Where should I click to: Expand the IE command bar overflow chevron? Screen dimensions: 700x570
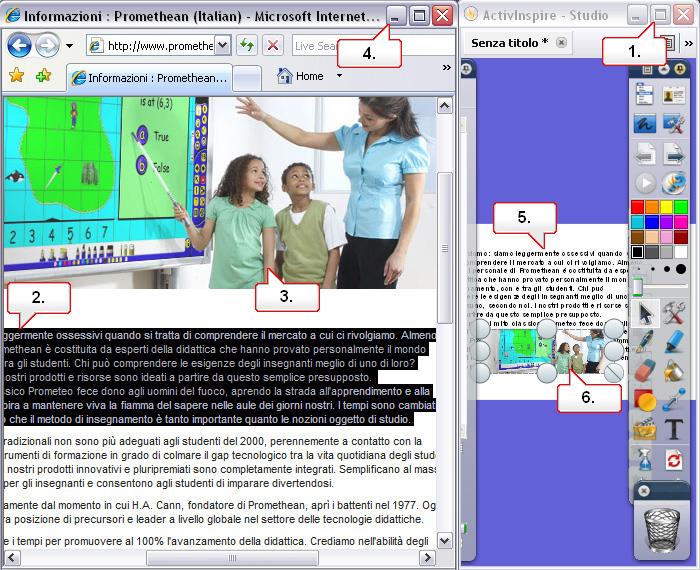point(446,67)
